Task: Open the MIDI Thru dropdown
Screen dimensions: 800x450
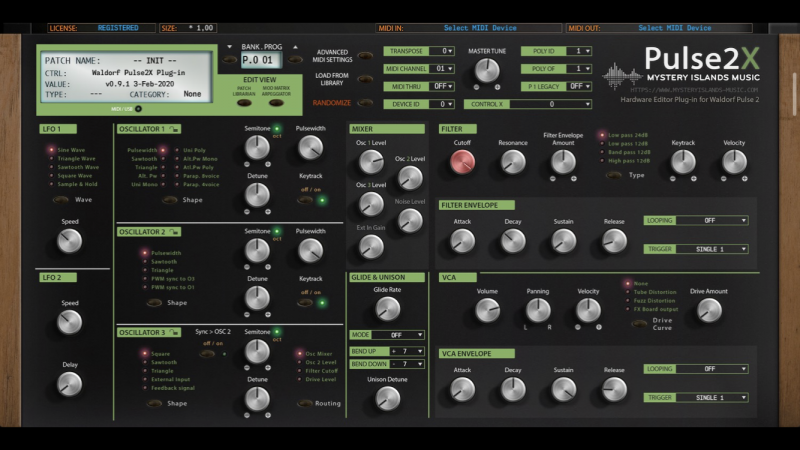Action: point(419,86)
